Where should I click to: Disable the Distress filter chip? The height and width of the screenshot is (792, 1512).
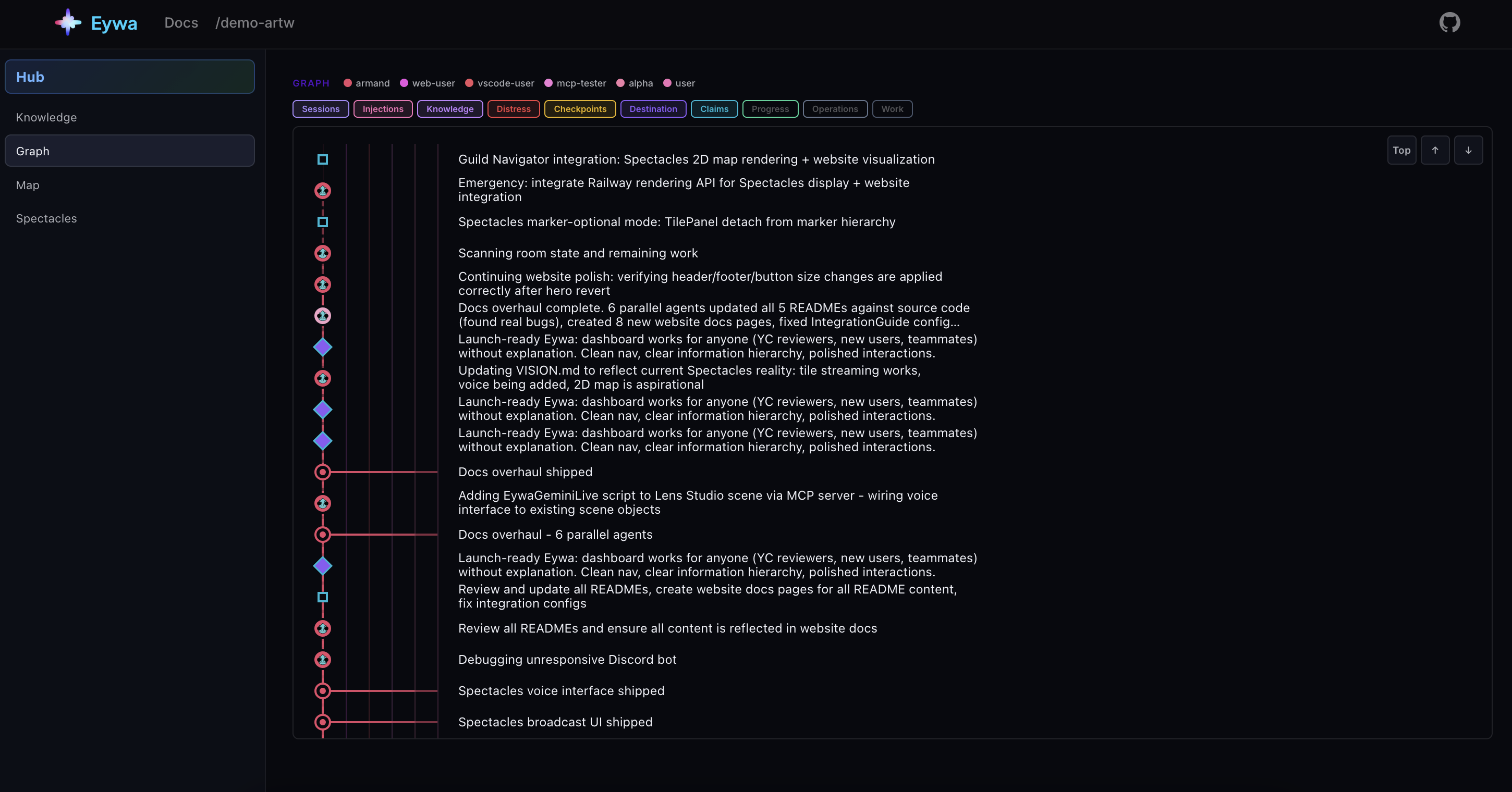pos(513,109)
